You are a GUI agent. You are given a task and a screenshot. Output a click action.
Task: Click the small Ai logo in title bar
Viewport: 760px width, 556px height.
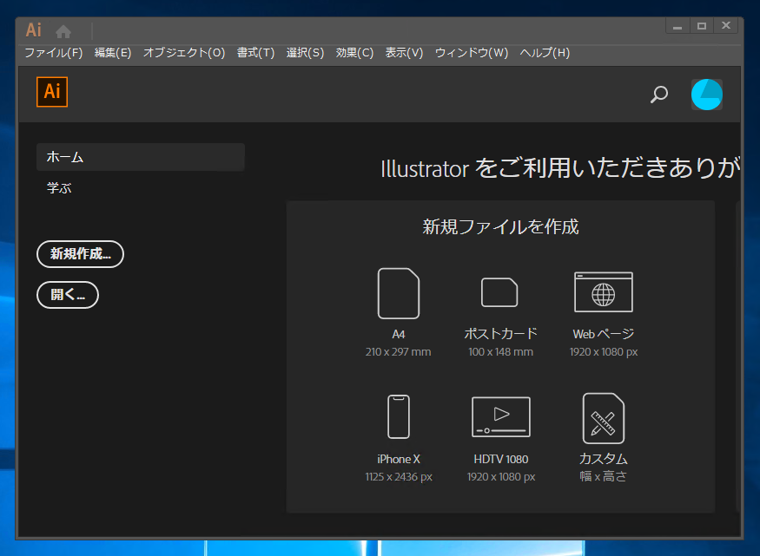tap(33, 30)
